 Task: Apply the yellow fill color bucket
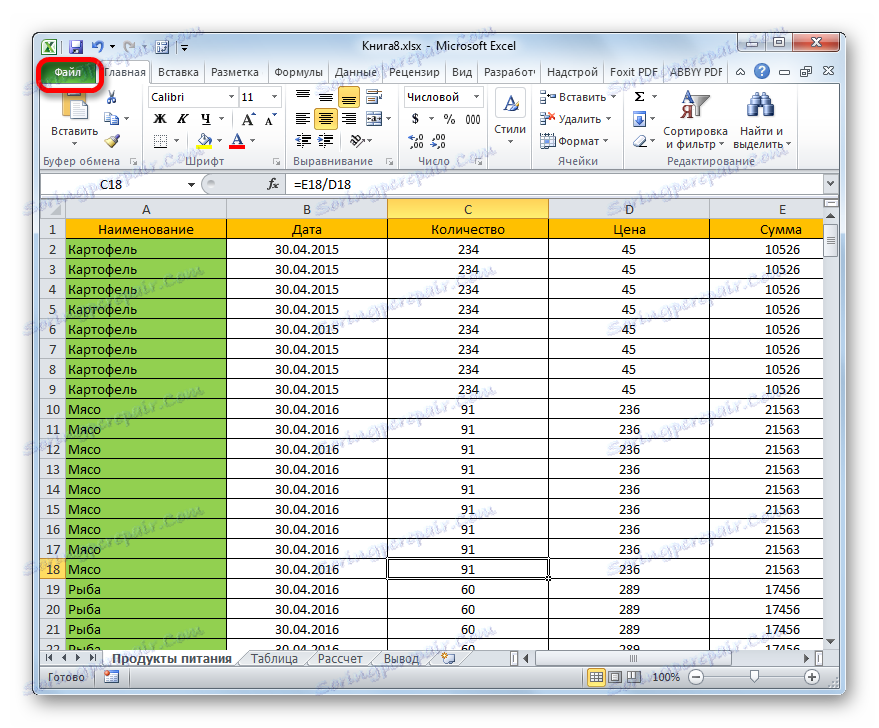205,141
